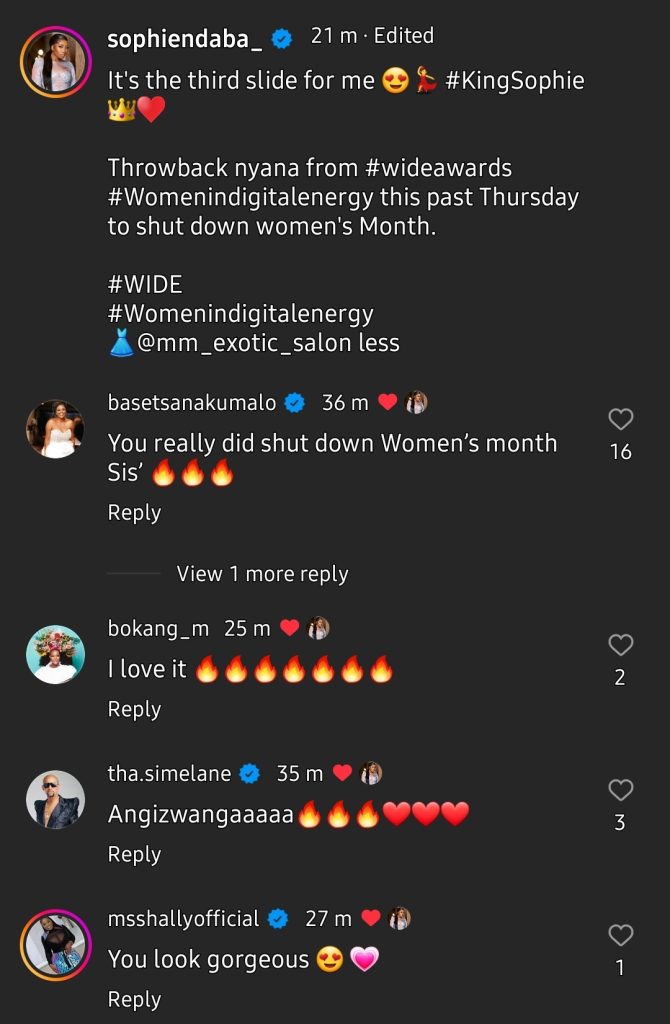Open basetsanakumalo's profile avatar
670x1024 pixels.
click(x=55, y=430)
